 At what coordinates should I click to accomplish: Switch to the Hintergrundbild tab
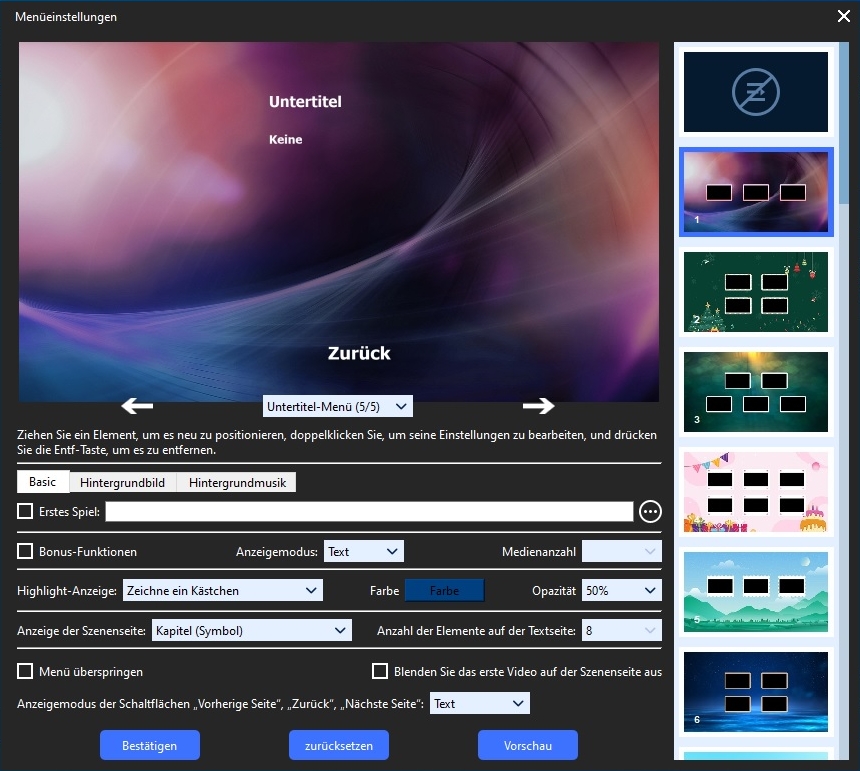tap(122, 483)
